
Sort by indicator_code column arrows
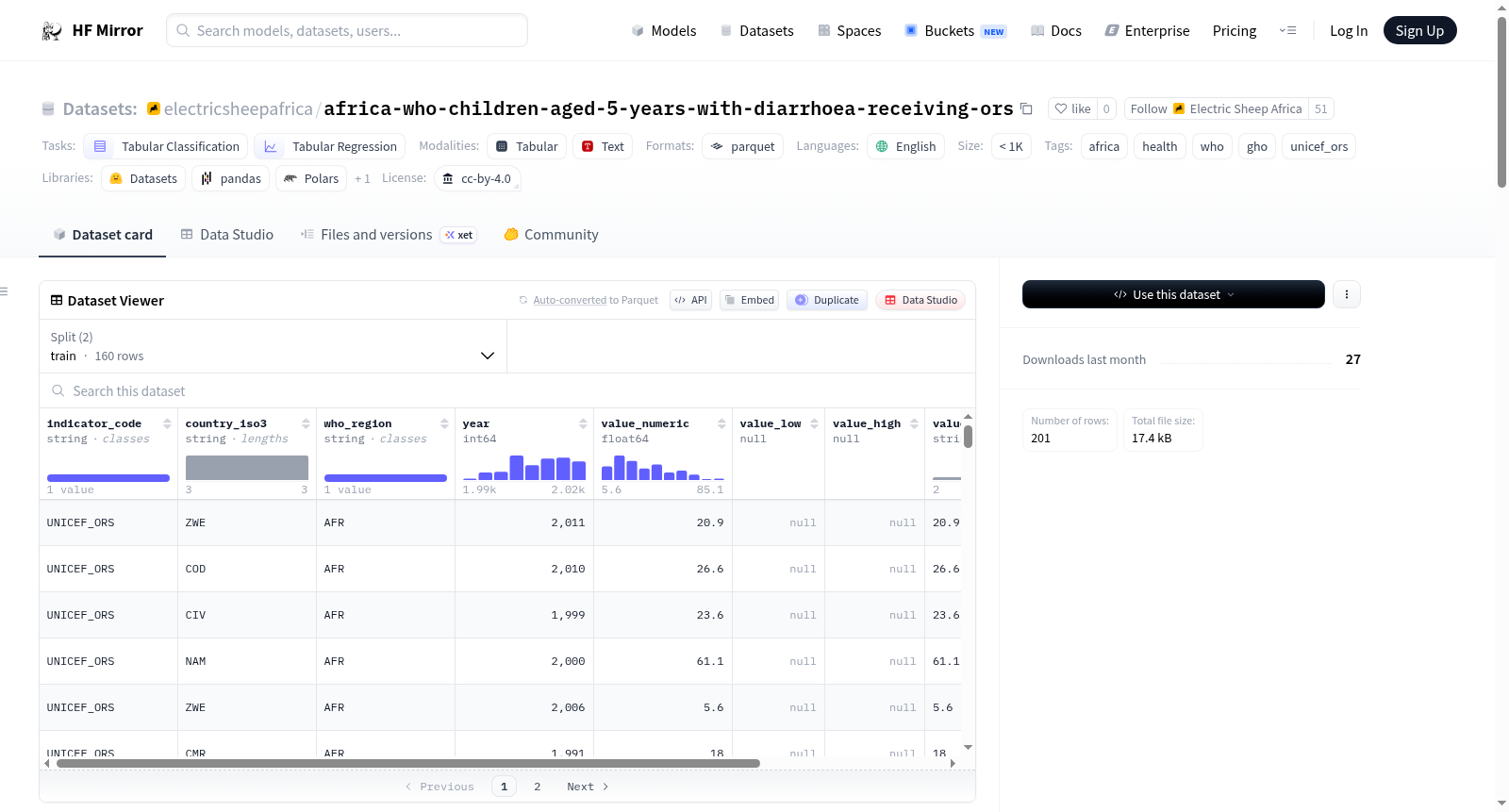tap(167, 424)
